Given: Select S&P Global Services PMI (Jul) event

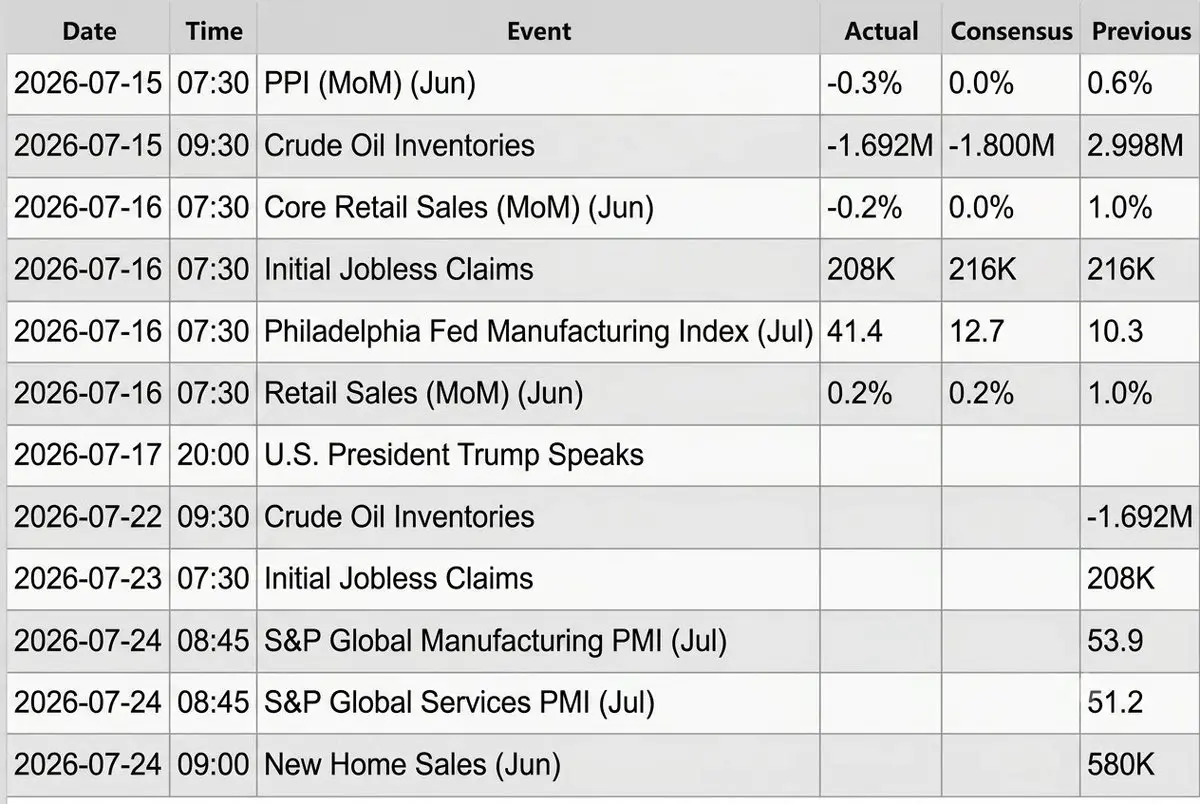Looking at the screenshot, I should point(459,703).
